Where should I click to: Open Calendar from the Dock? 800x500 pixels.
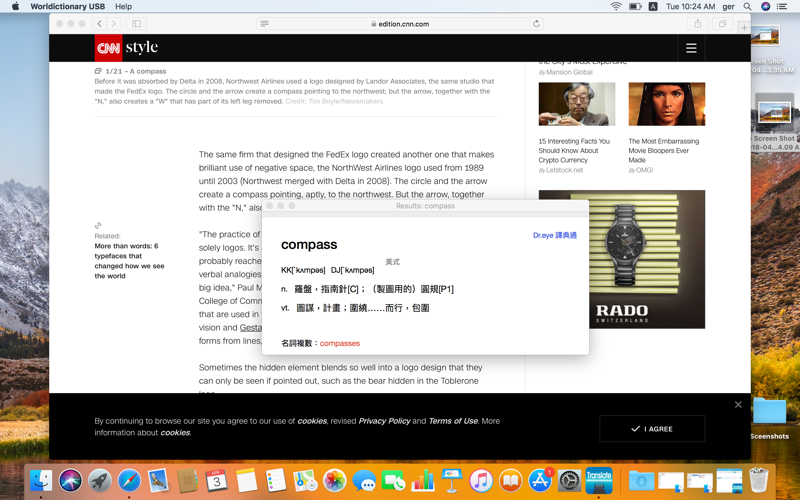click(217, 481)
